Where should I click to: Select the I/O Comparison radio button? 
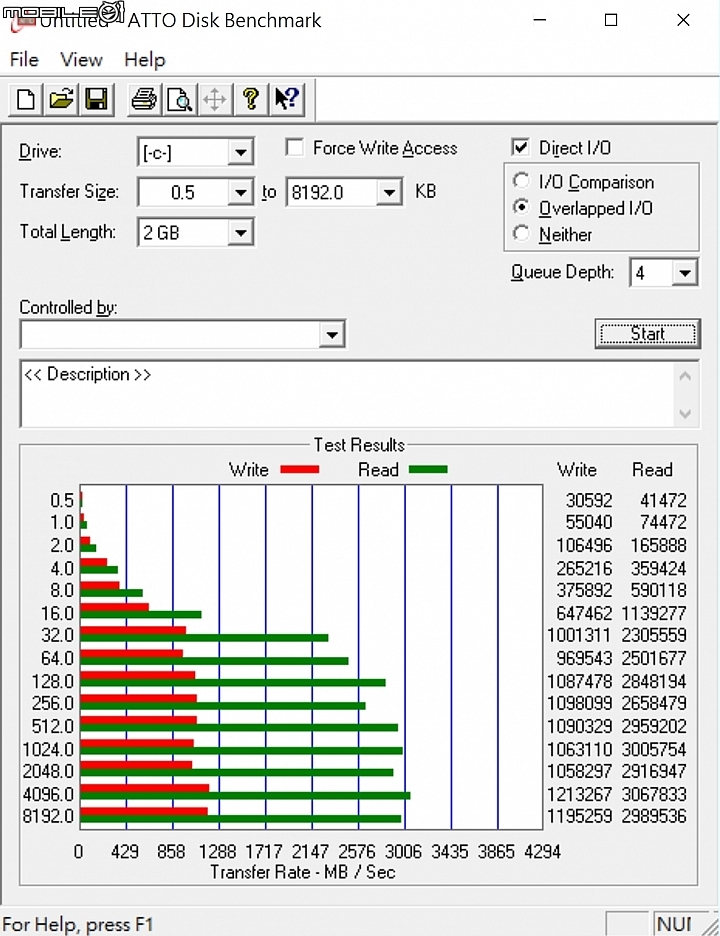tap(521, 181)
